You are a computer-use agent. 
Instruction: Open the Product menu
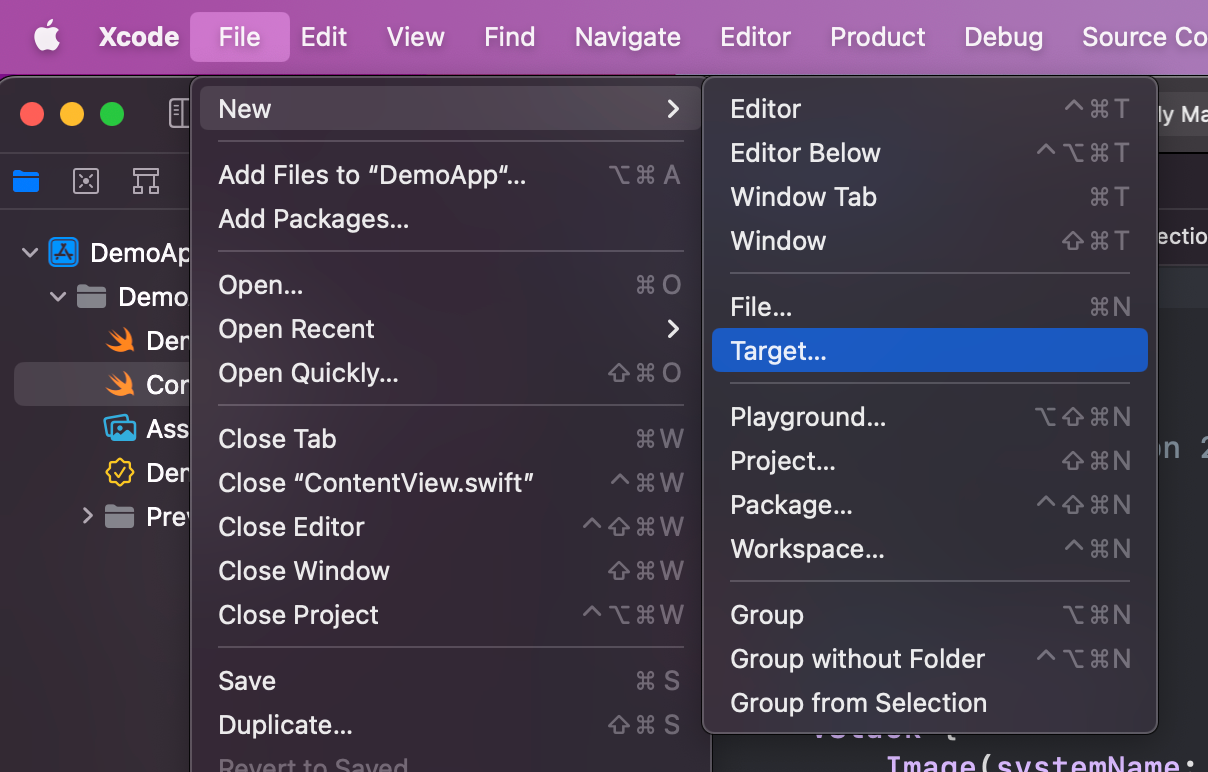(877, 37)
